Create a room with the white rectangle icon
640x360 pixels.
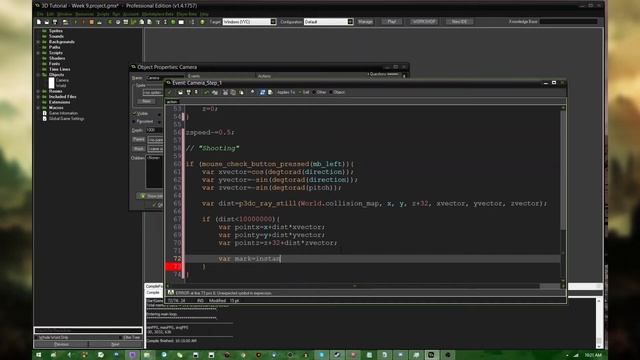point(181,22)
